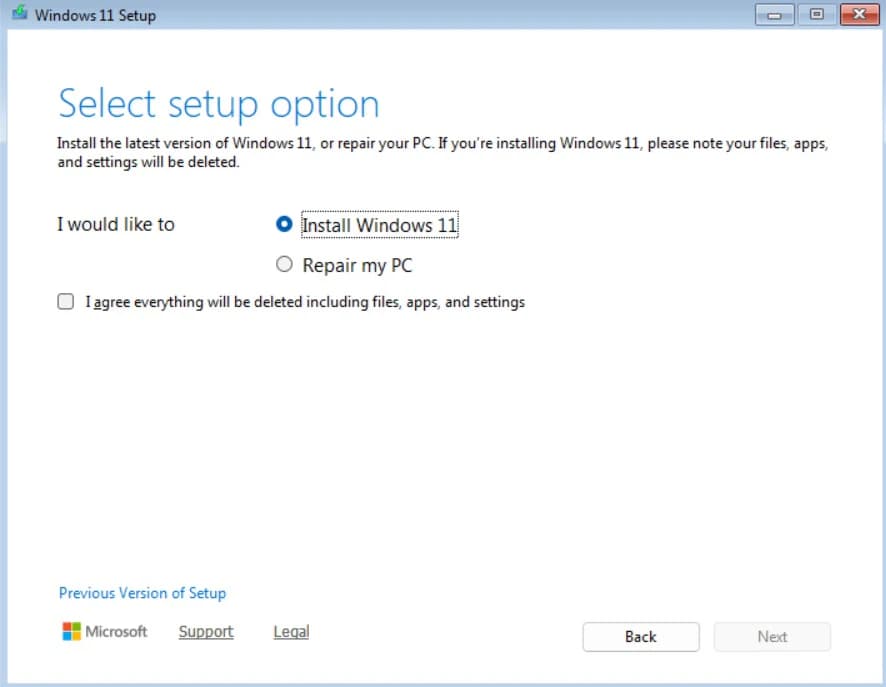Open Previous Version of Setup link

tap(142, 593)
